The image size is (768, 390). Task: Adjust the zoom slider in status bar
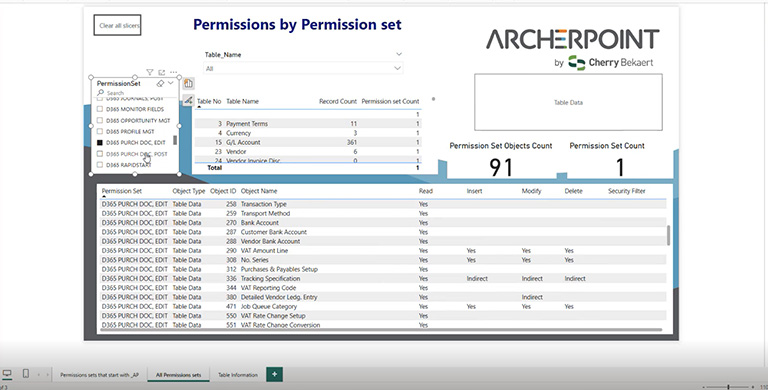pos(728,387)
